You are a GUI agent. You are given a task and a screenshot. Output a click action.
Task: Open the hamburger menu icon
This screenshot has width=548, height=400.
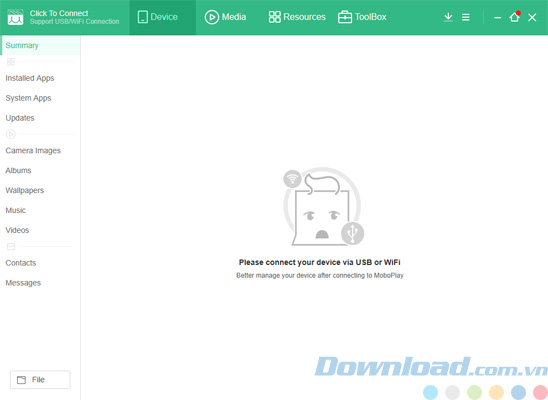(x=466, y=17)
